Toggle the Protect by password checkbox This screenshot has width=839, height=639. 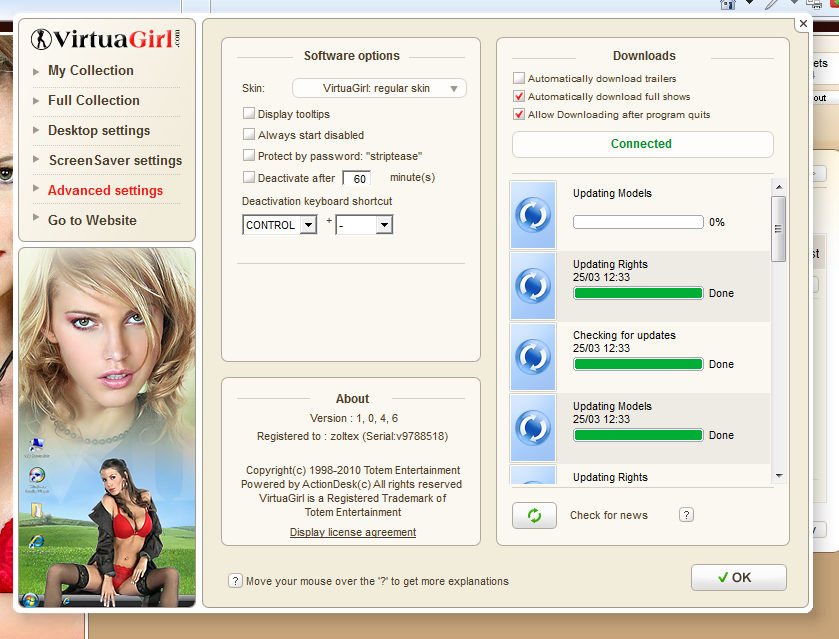click(249, 156)
